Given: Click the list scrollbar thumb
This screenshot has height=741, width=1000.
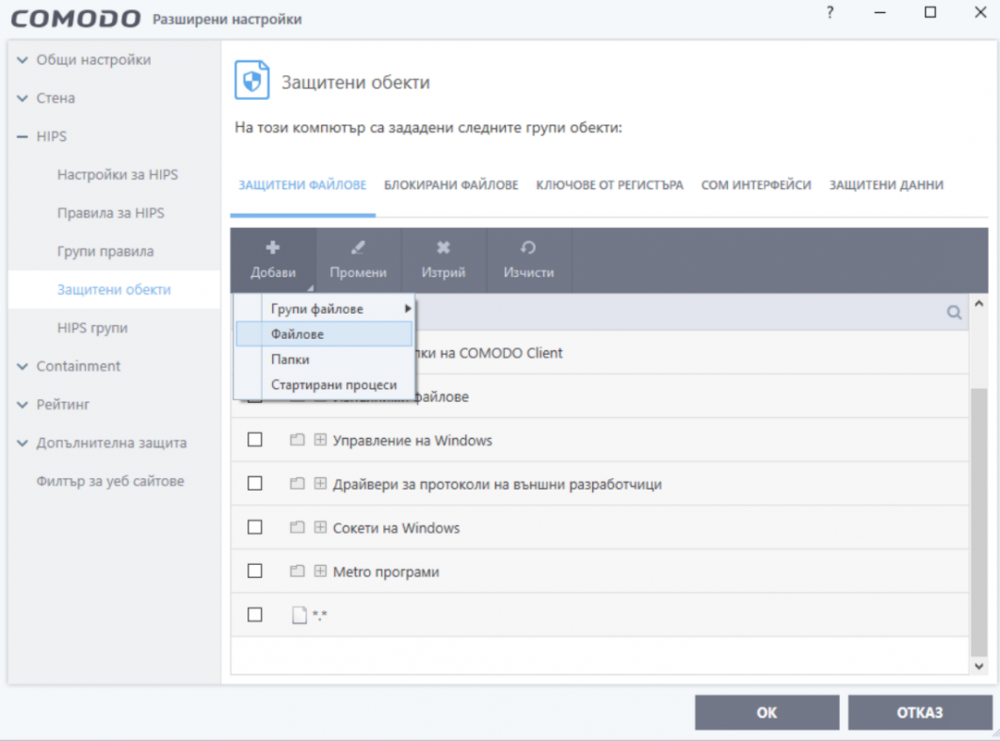Looking at the screenshot, I should tap(978, 522).
